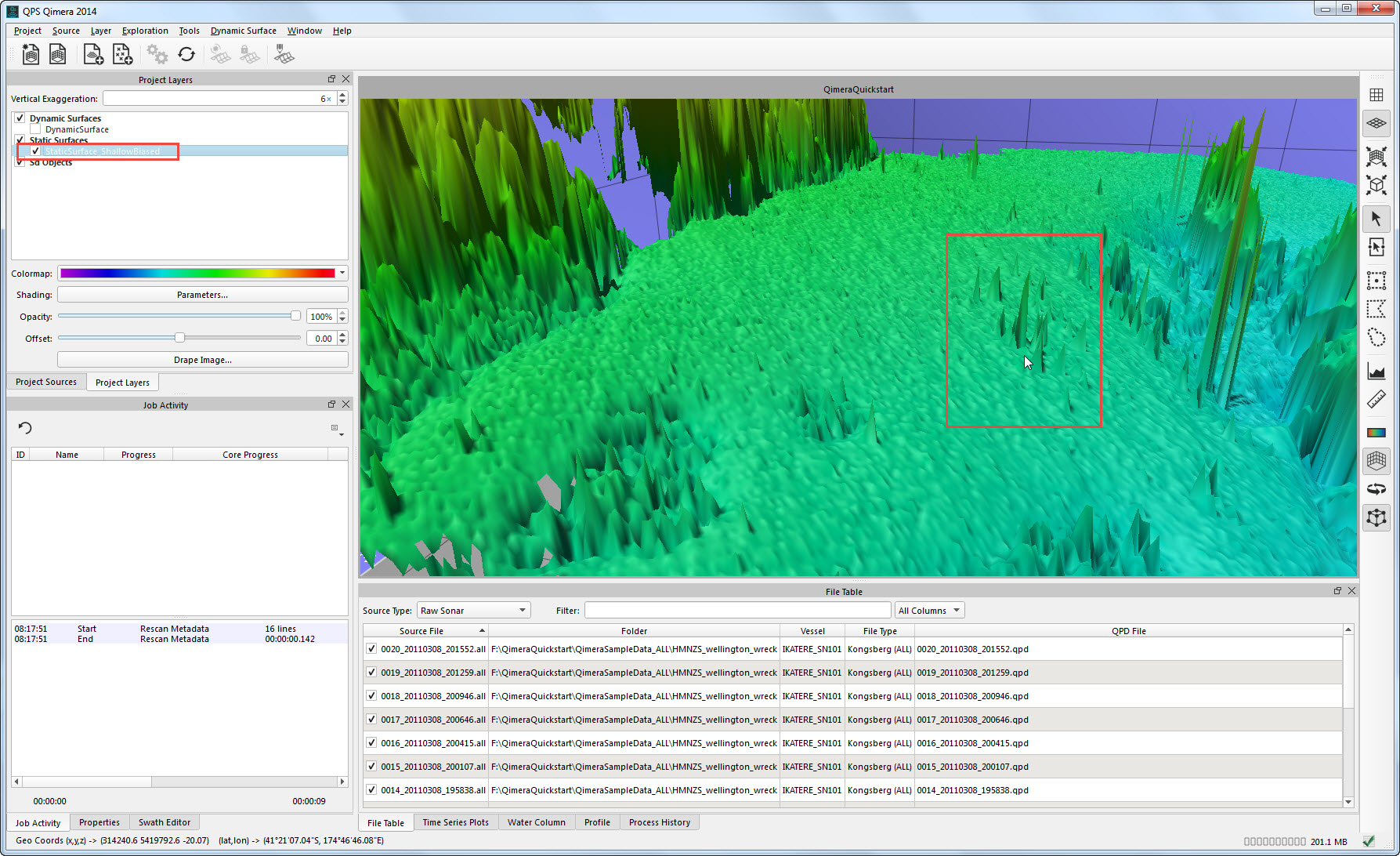Open the profile tool with area chart icon

coord(1376,370)
